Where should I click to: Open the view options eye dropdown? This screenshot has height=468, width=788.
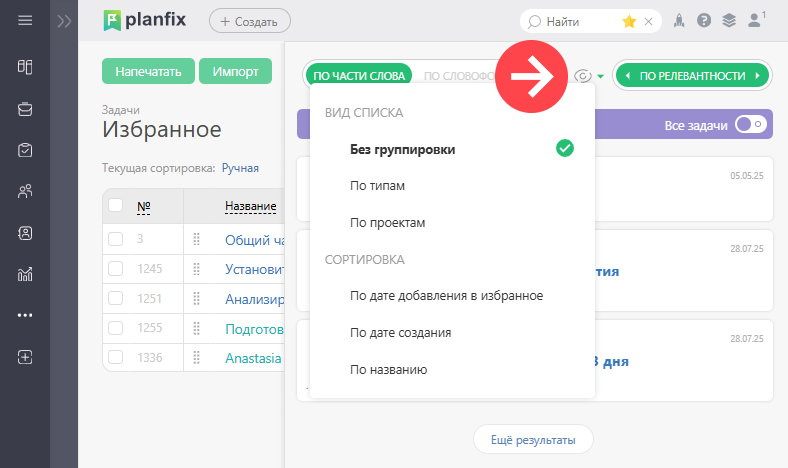pos(589,76)
